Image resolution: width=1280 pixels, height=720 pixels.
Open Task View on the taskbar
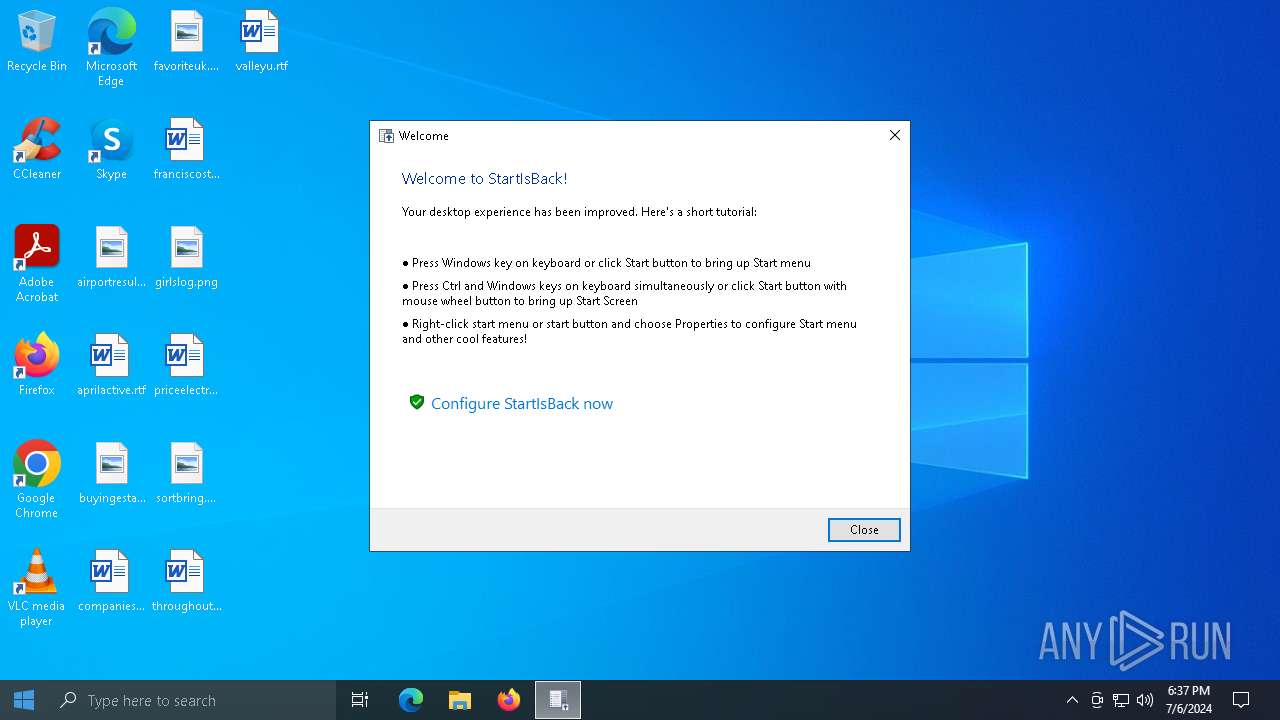pos(360,700)
